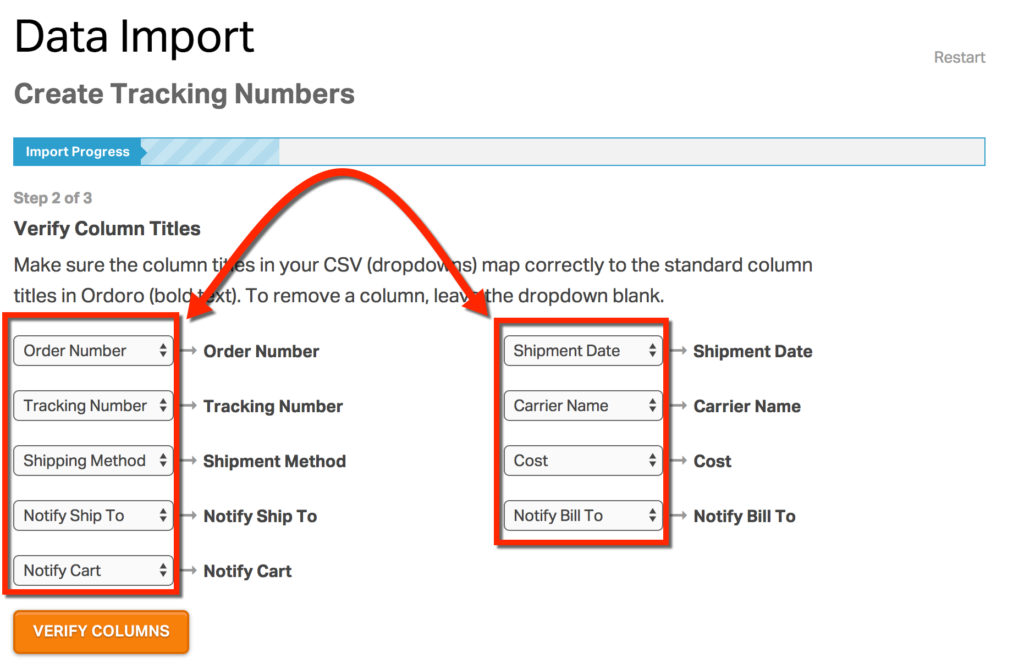The height and width of the screenshot is (665, 1024).
Task: Click the Verify Columns button
Action: coord(101,632)
